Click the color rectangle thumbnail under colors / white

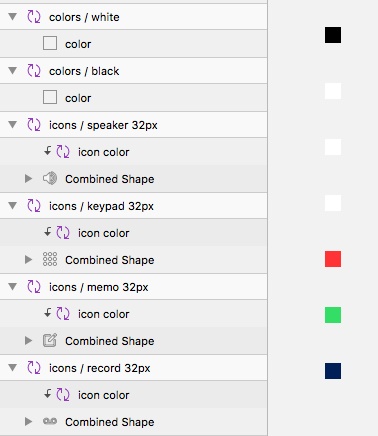click(x=50, y=43)
